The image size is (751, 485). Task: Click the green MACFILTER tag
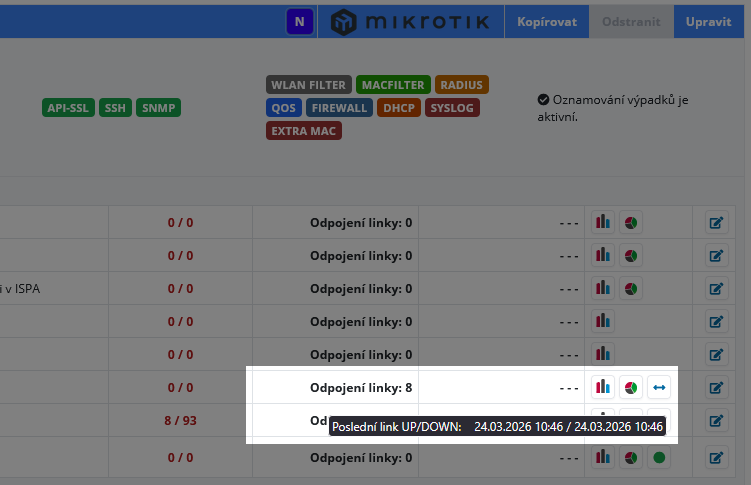tap(392, 85)
